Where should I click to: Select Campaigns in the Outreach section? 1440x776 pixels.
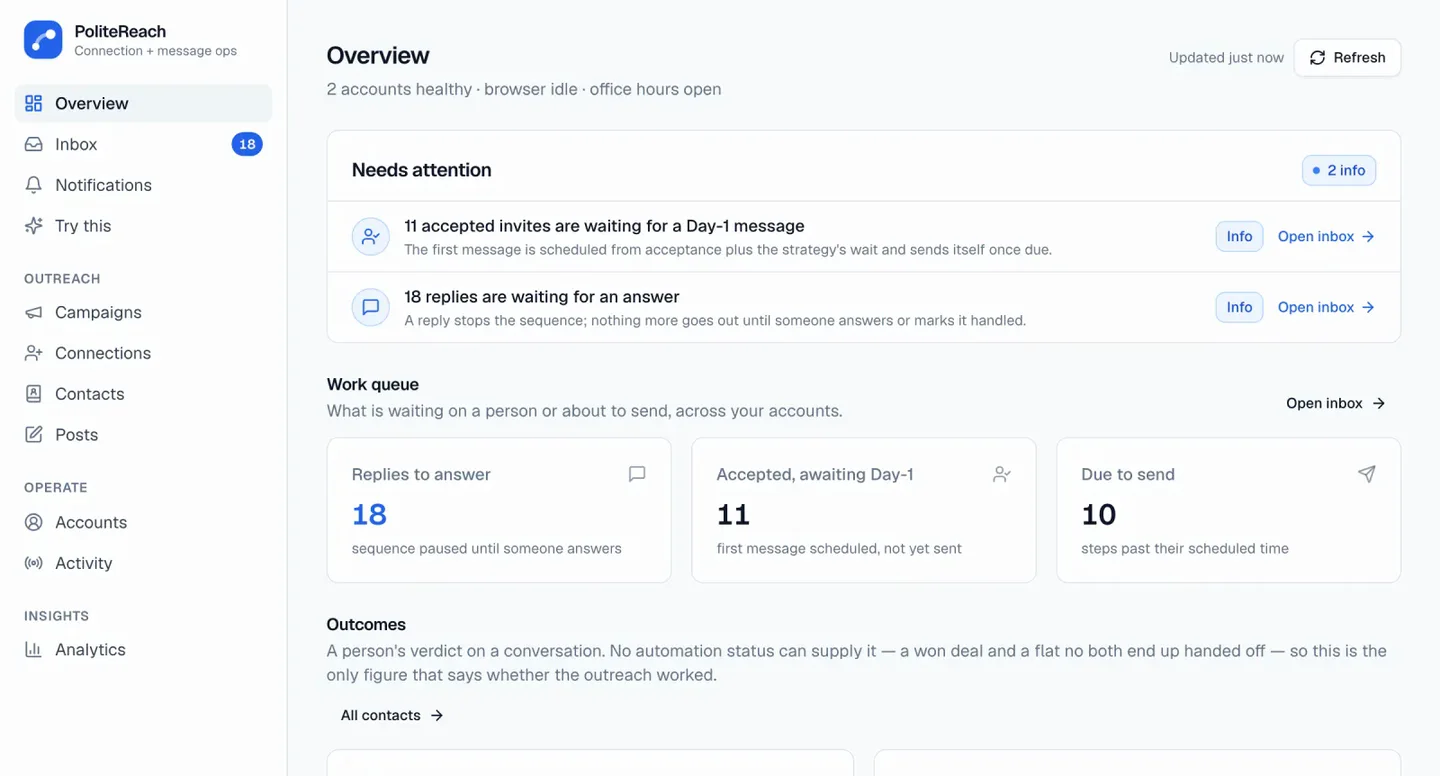(143, 312)
